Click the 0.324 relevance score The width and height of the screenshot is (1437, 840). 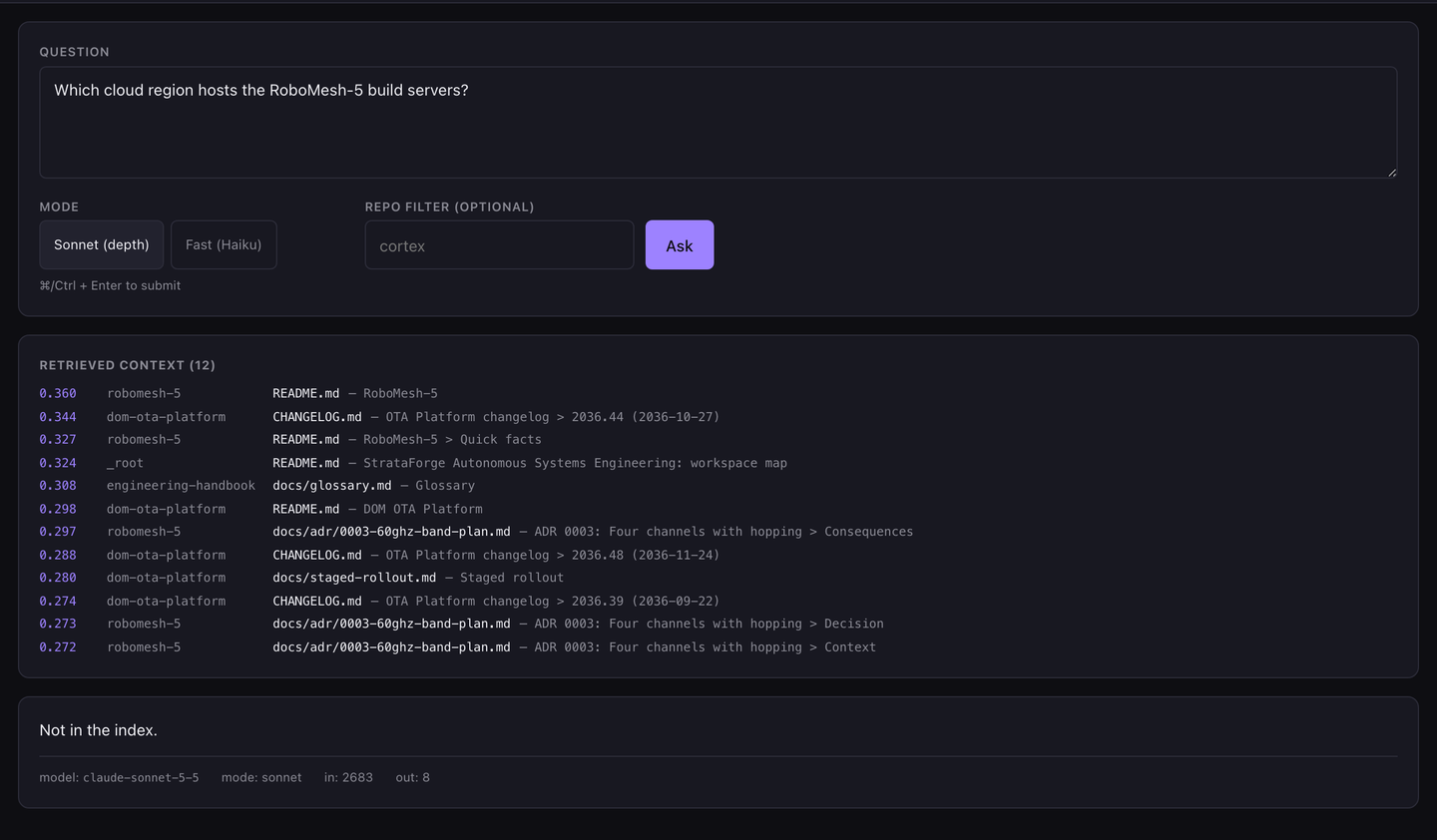tap(58, 463)
